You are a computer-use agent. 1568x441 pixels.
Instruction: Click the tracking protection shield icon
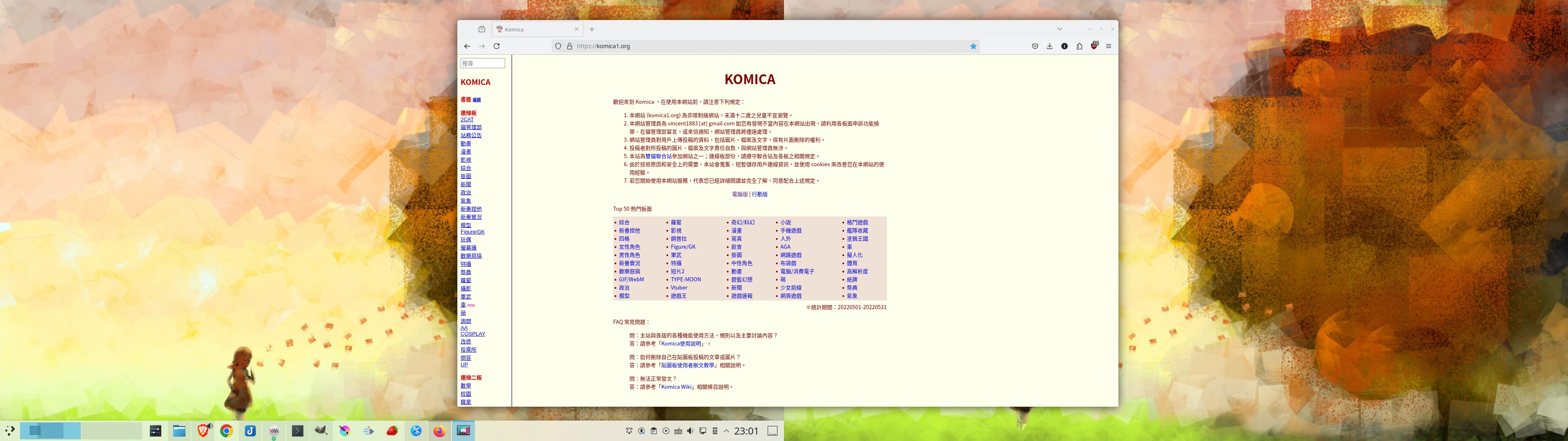pyautogui.click(x=558, y=46)
